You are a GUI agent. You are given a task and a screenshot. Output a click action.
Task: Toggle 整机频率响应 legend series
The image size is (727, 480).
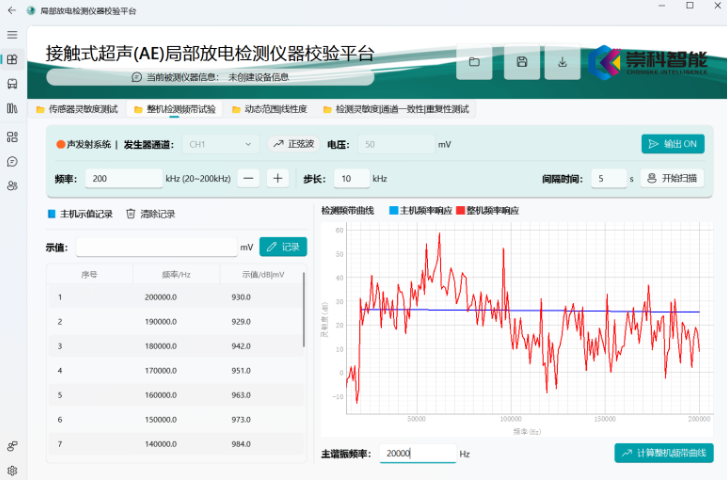[487, 211]
